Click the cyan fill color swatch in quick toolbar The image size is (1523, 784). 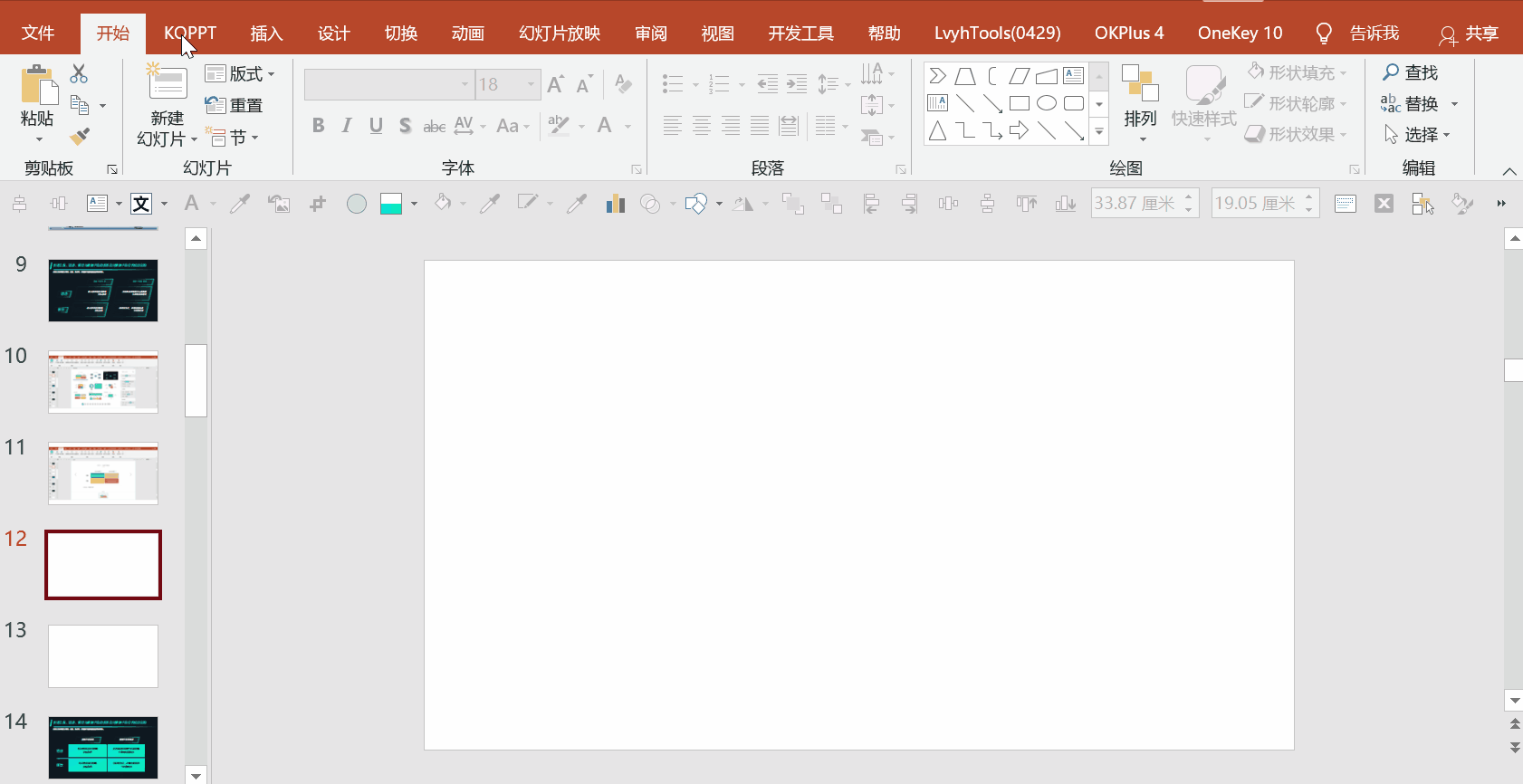391,204
